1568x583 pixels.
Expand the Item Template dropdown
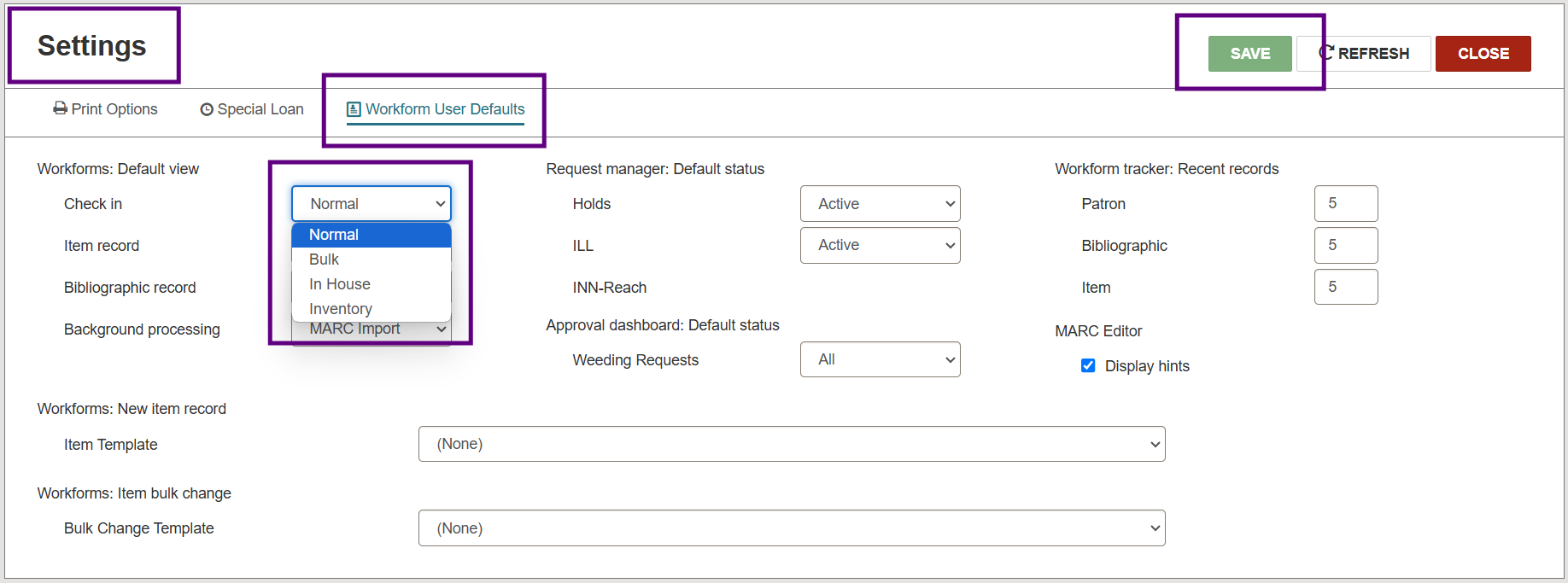click(x=791, y=444)
